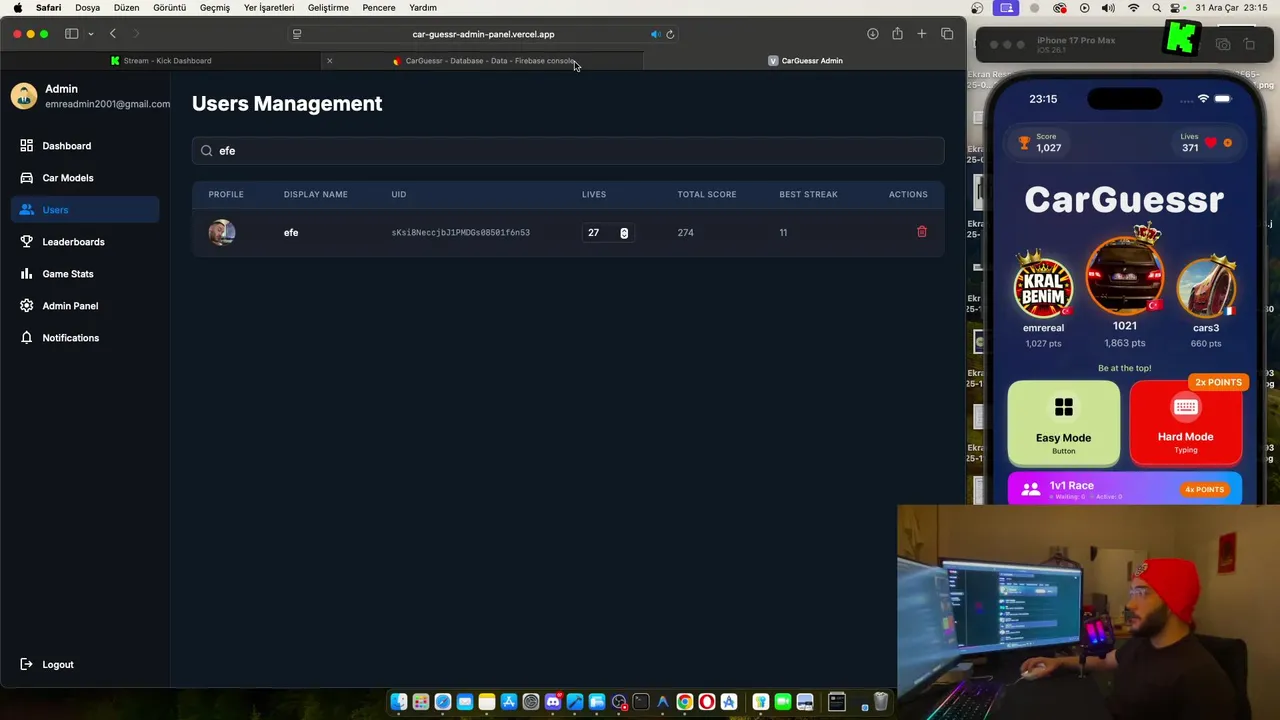This screenshot has height=720, width=1280.
Task: Tap the orange plus lives button in simulator
Action: [x=1228, y=143]
